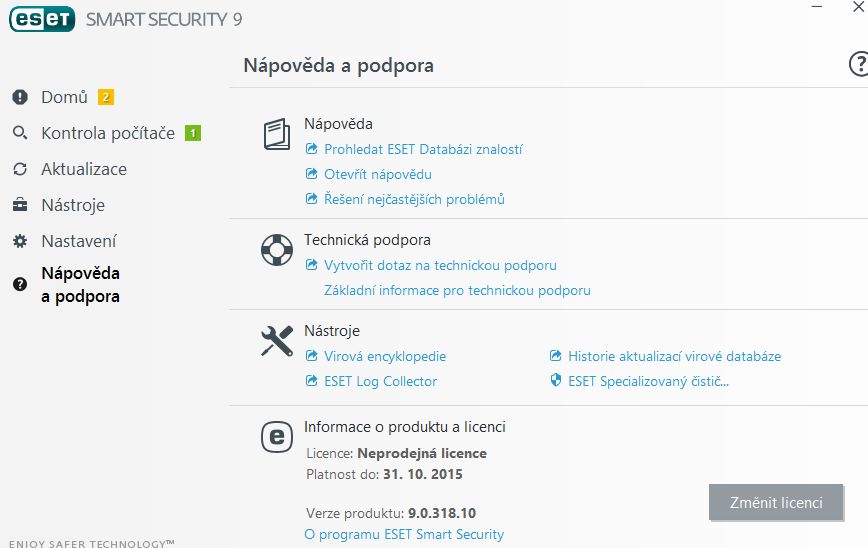Click the Nápověda book icon
This screenshot has height=548, width=868.
[x=277, y=135]
